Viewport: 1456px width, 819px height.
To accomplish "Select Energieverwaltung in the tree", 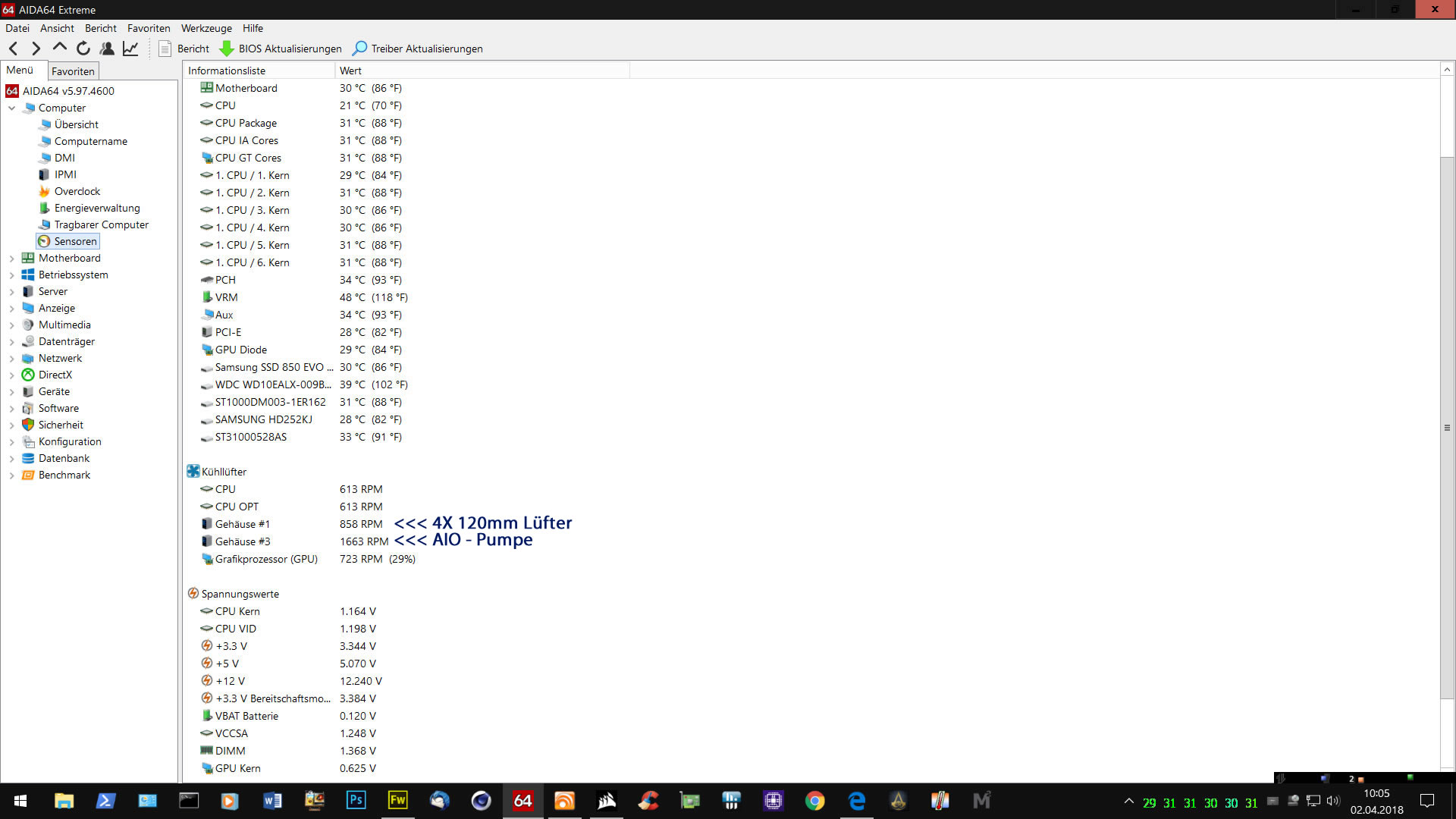I will click(x=96, y=208).
